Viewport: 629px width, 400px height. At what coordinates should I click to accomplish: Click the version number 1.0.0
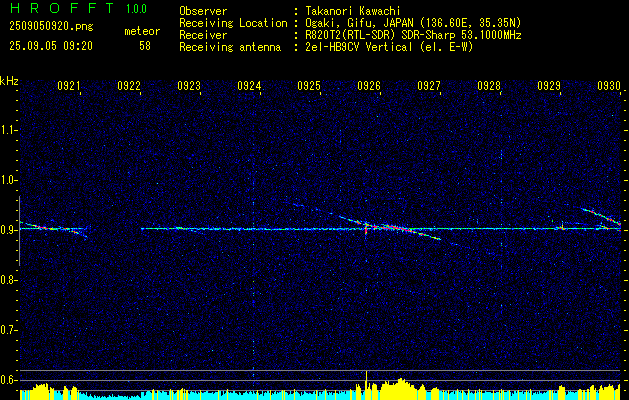point(136,9)
